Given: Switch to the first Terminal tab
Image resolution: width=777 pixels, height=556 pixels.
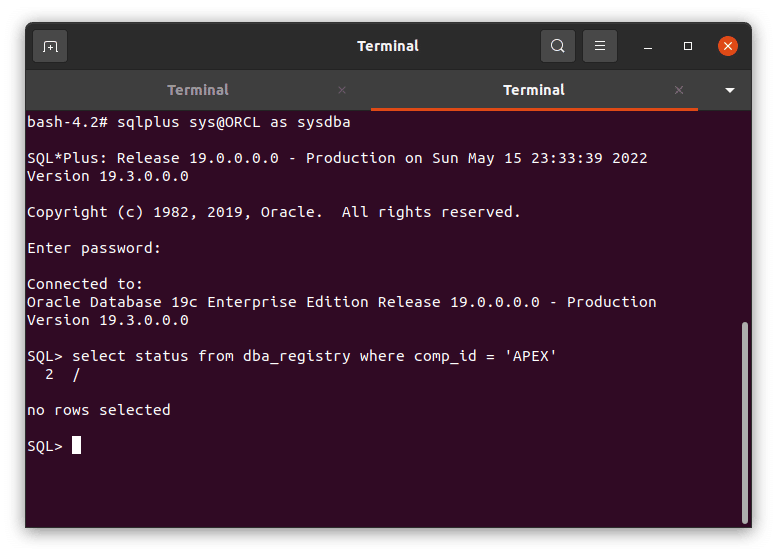Looking at the screenshot, I should (198, 90).
